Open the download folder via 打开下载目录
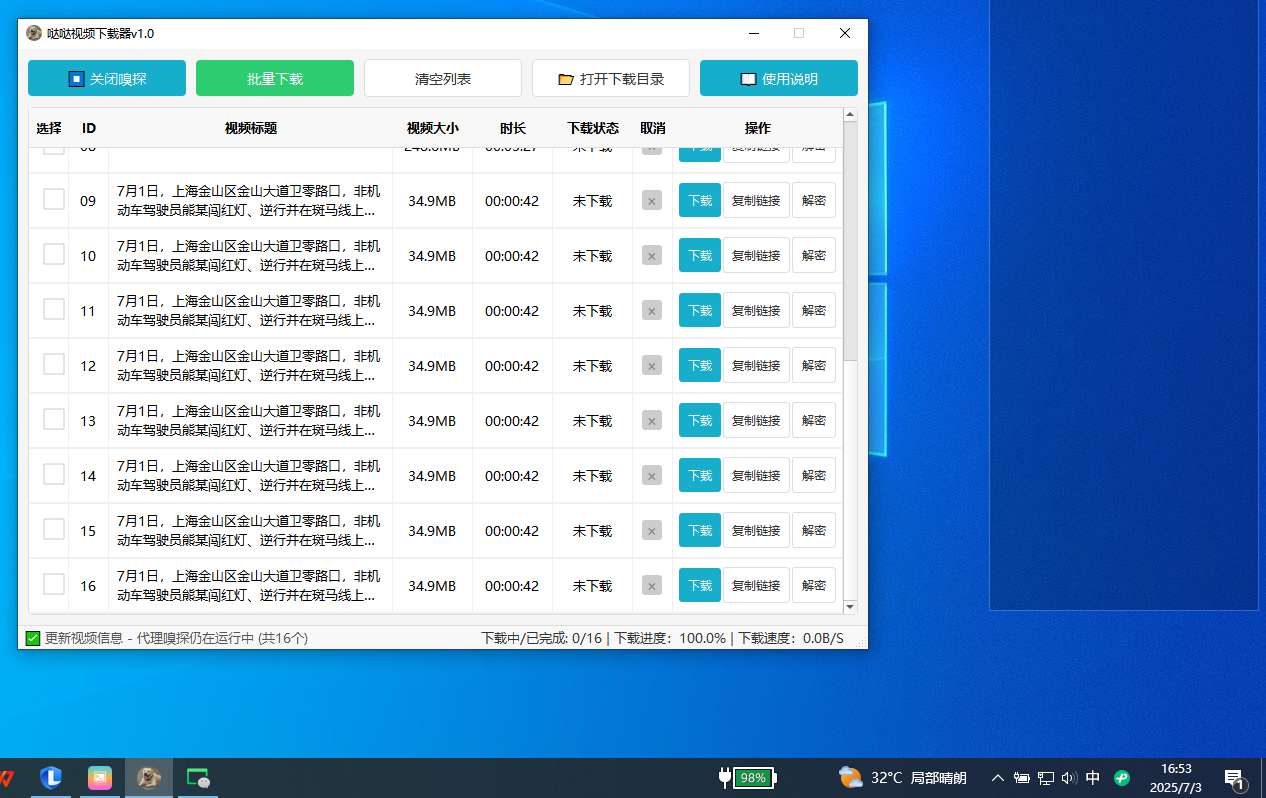 [611, 79]
